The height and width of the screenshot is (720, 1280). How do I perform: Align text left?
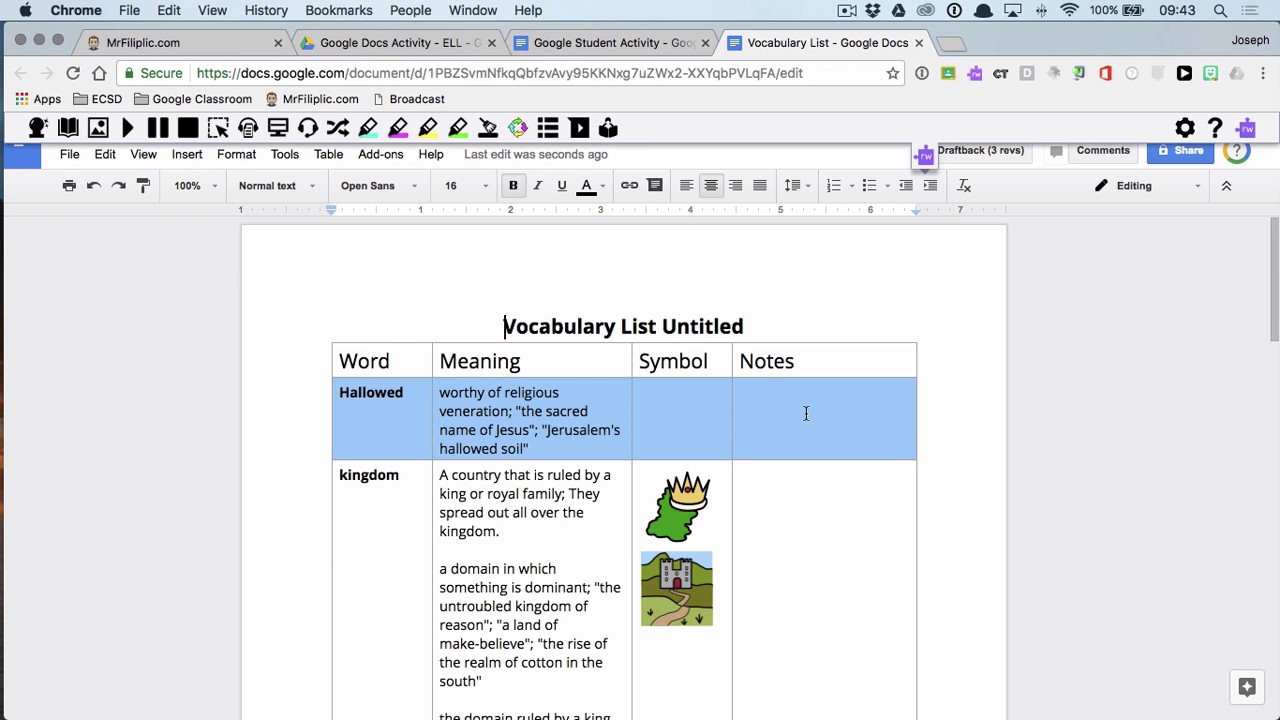pyautogui.click(x=686, y=186)
